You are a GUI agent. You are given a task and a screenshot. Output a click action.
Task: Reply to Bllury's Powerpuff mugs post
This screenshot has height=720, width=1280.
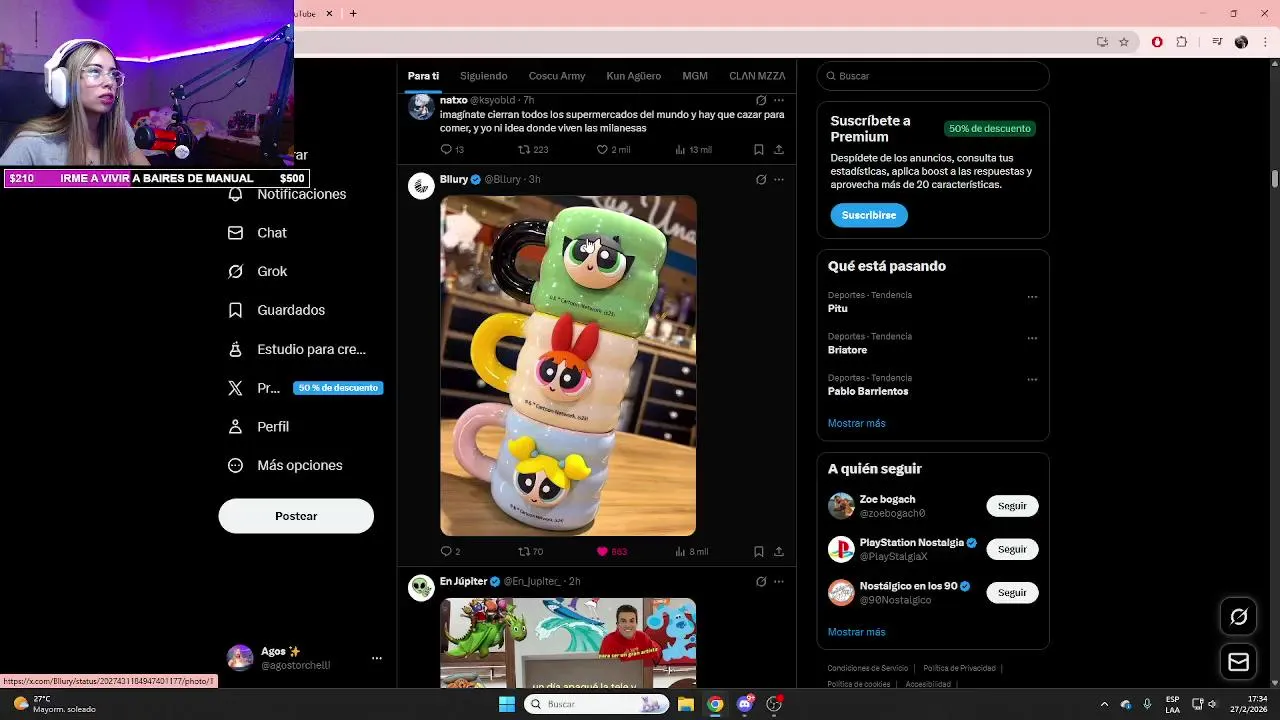point(446,551)
